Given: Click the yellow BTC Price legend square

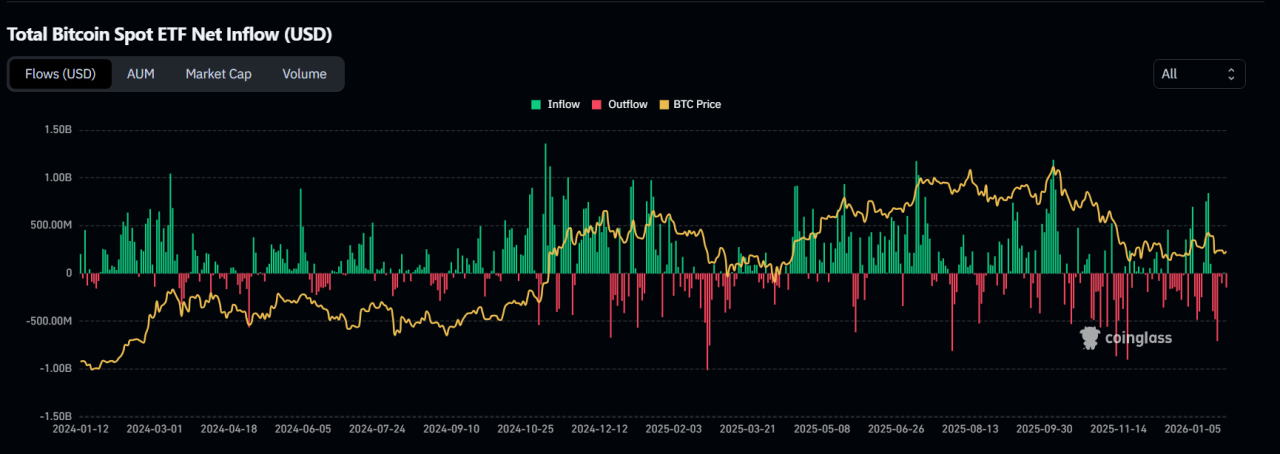Looking at the screenshot, I should (x=663, y=104).
